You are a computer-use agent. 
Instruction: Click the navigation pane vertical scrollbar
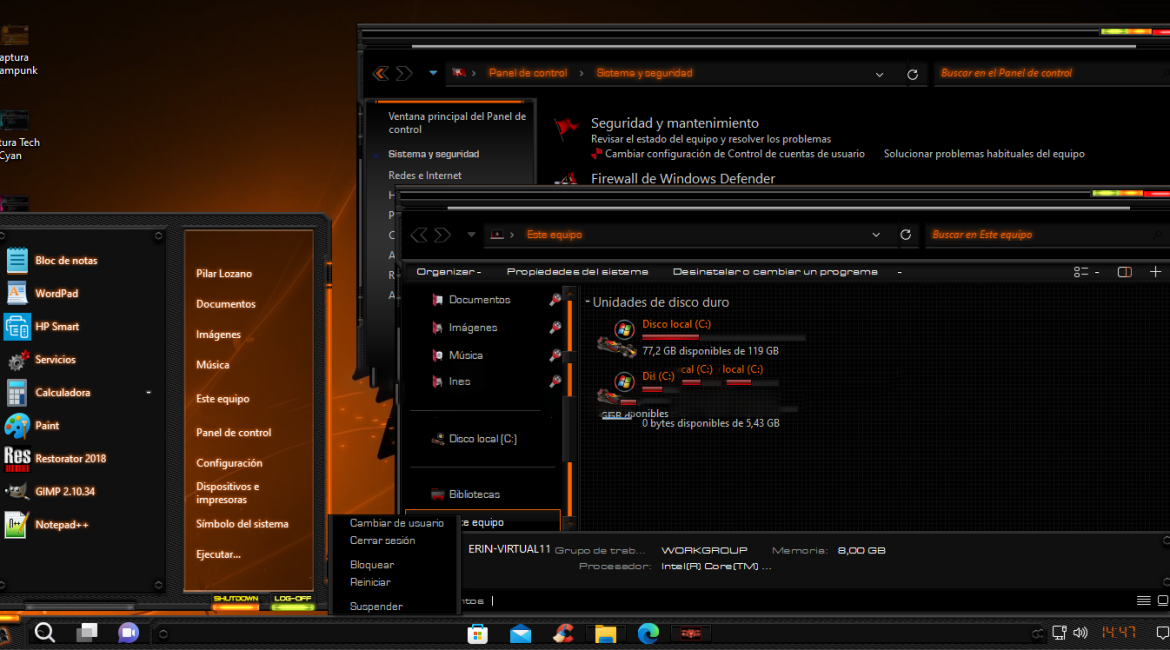pos(570,400)
